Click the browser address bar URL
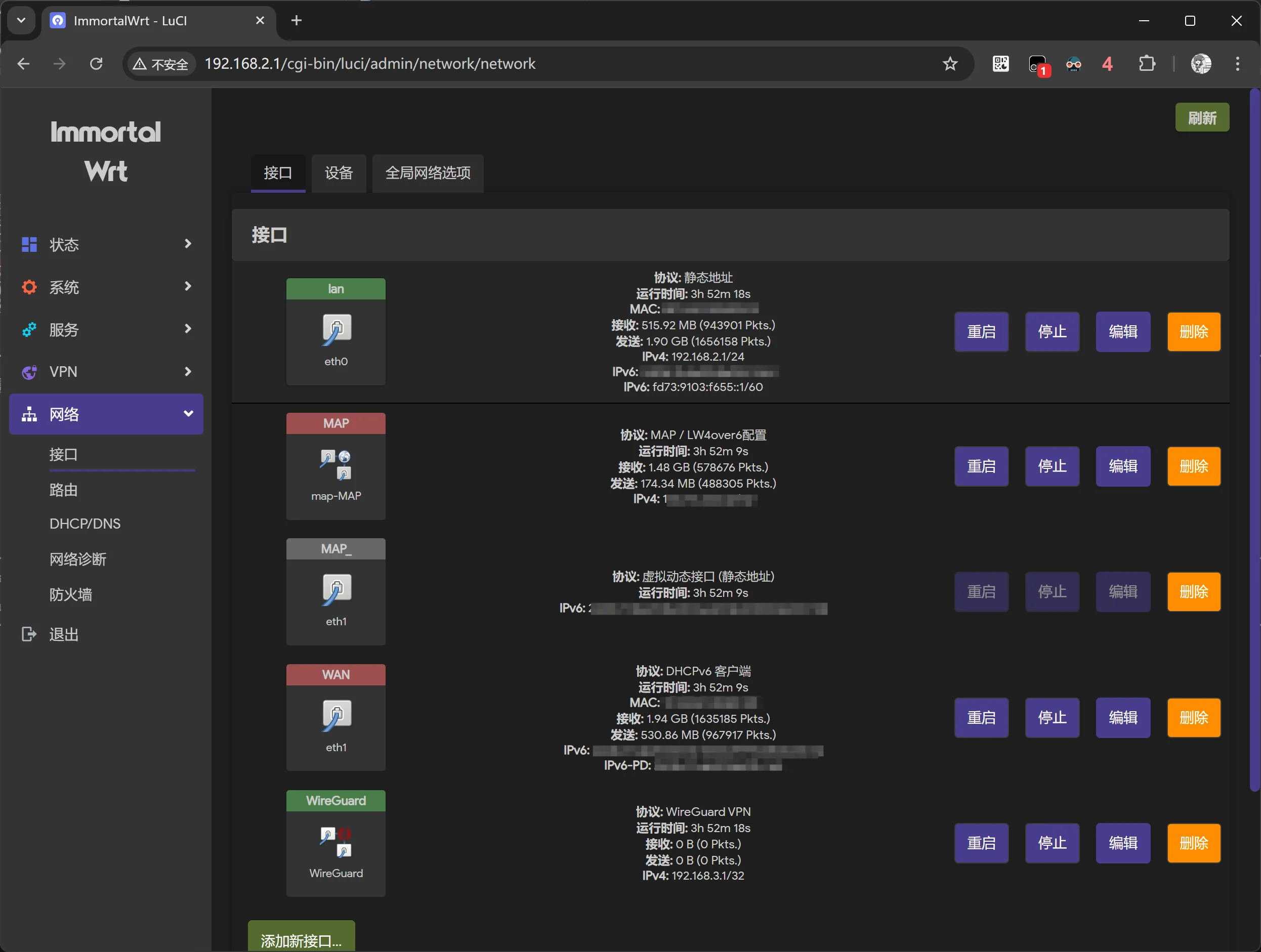 point(369,64)
